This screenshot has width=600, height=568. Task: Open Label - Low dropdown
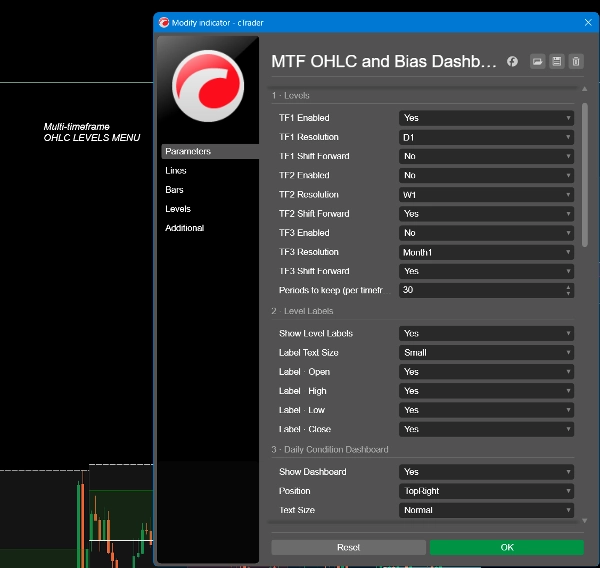tap(486, 410)
